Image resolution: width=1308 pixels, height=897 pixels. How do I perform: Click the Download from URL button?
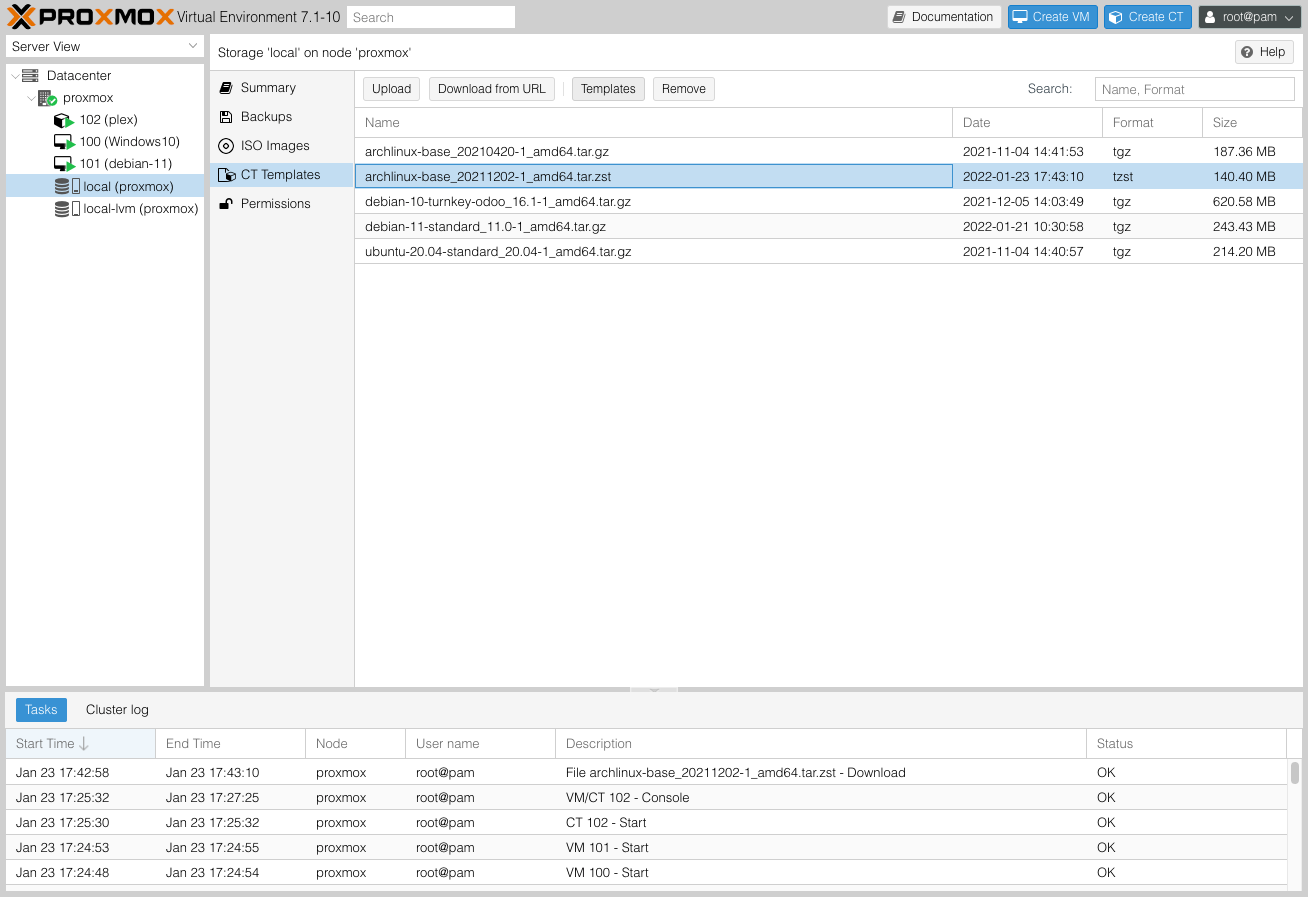[491, 89]
